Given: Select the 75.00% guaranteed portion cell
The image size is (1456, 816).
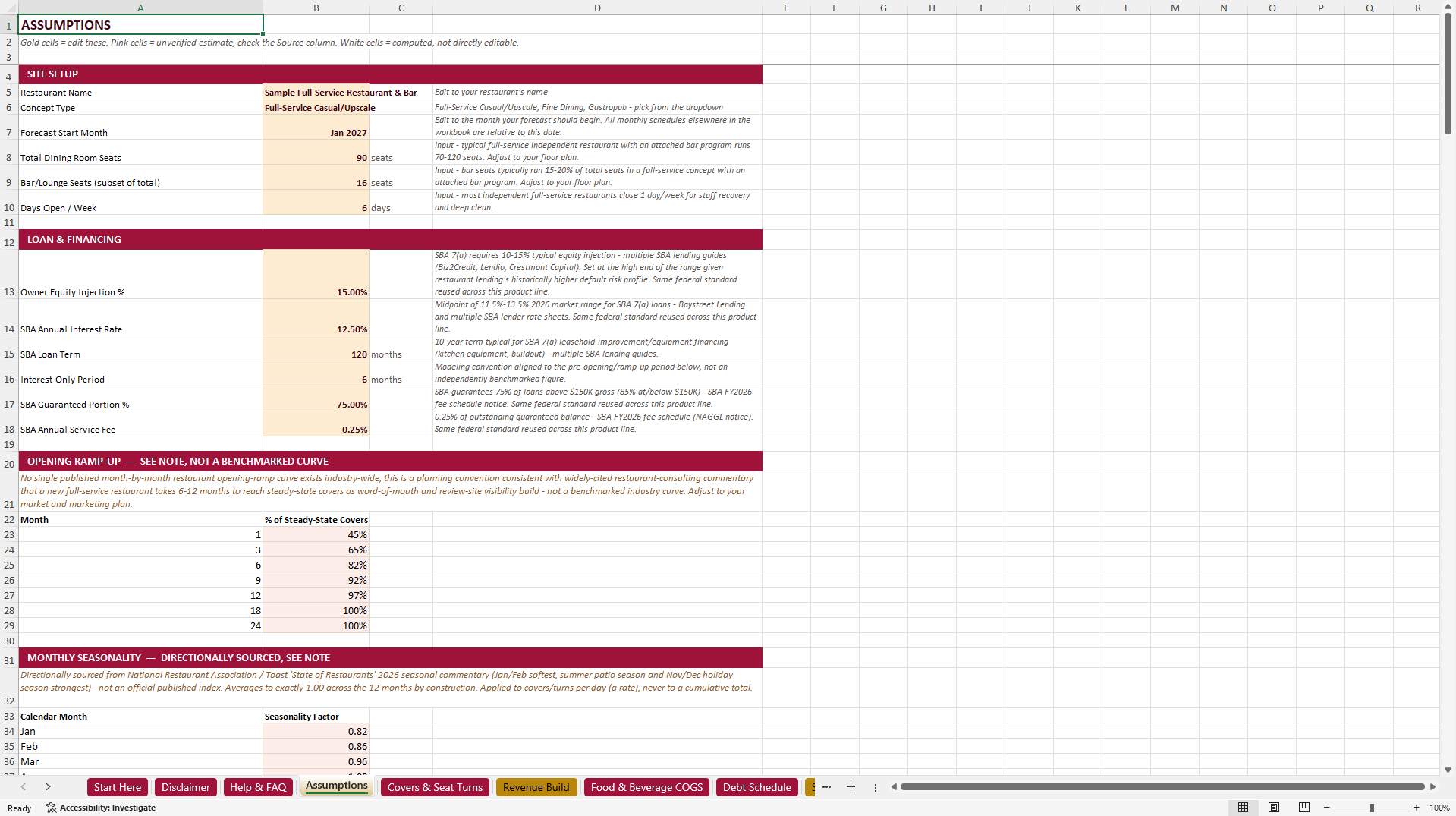Looking at the screenshot, I should [316, 399].
